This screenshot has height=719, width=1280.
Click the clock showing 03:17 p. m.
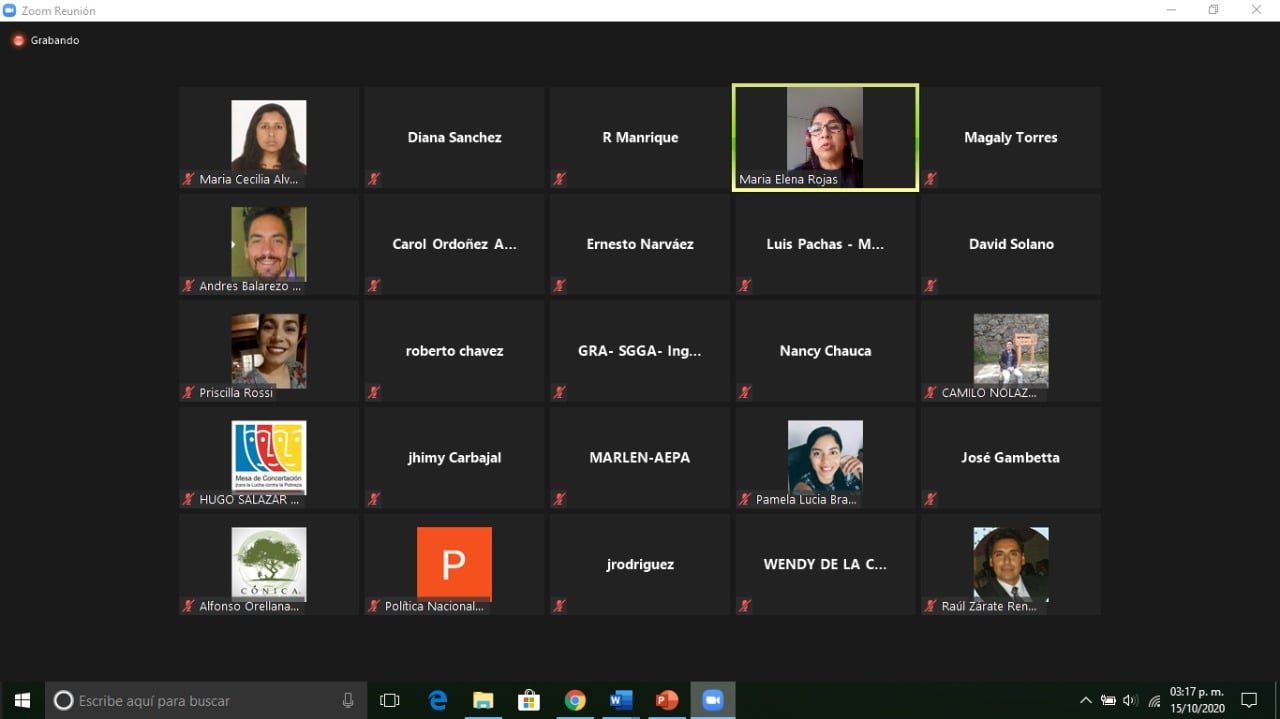pos(1196,700)
